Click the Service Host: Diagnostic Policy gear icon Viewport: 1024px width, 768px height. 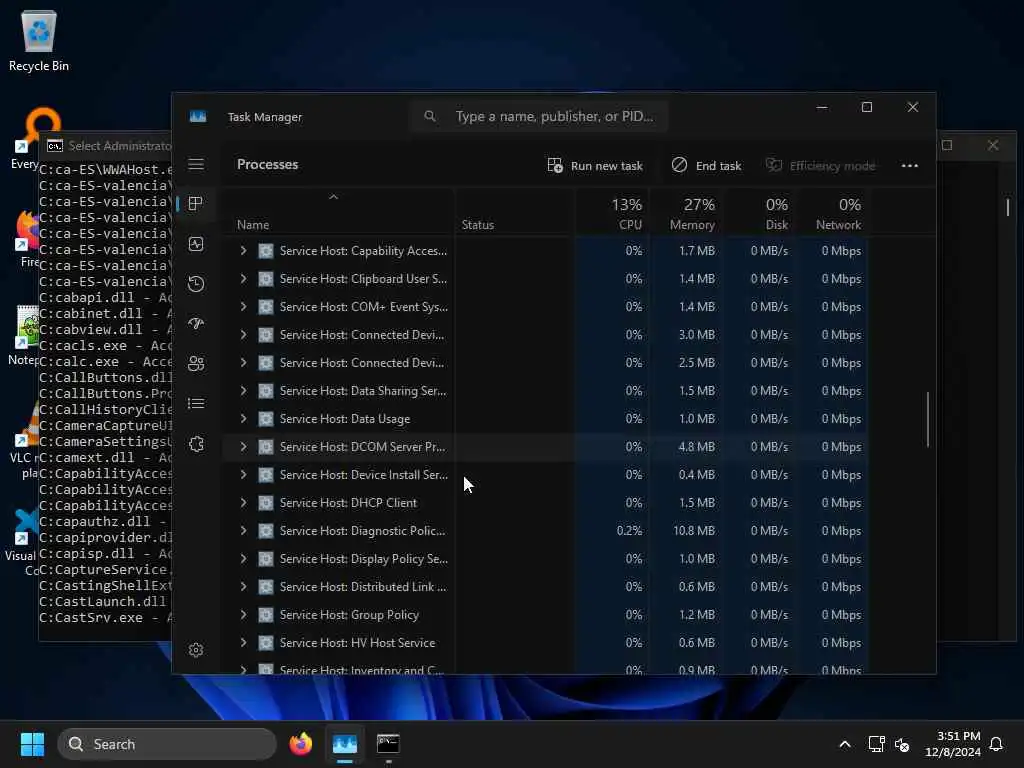click(x=266, y=531)
